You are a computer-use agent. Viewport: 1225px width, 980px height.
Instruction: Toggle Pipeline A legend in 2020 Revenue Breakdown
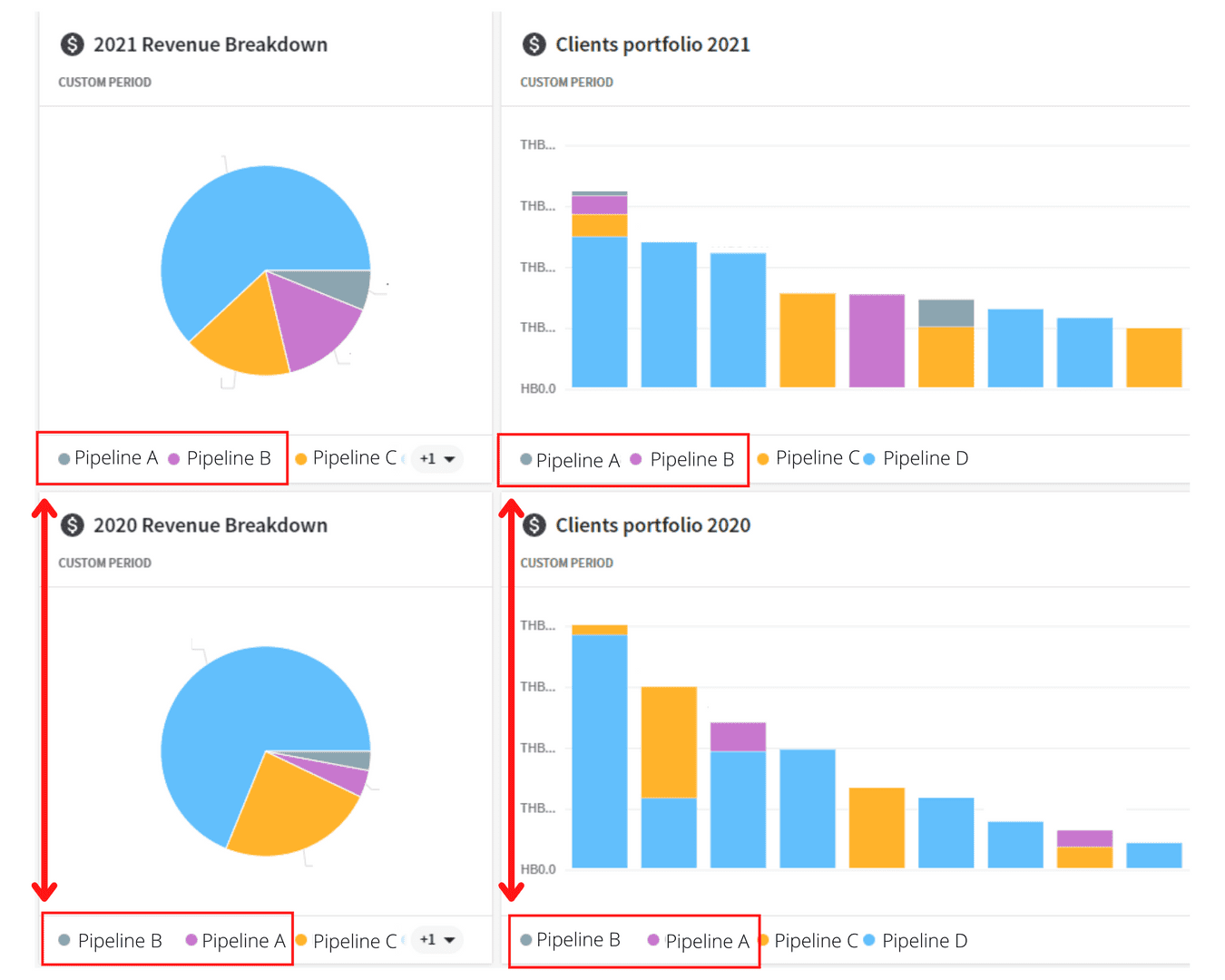(x=236, y=941)
